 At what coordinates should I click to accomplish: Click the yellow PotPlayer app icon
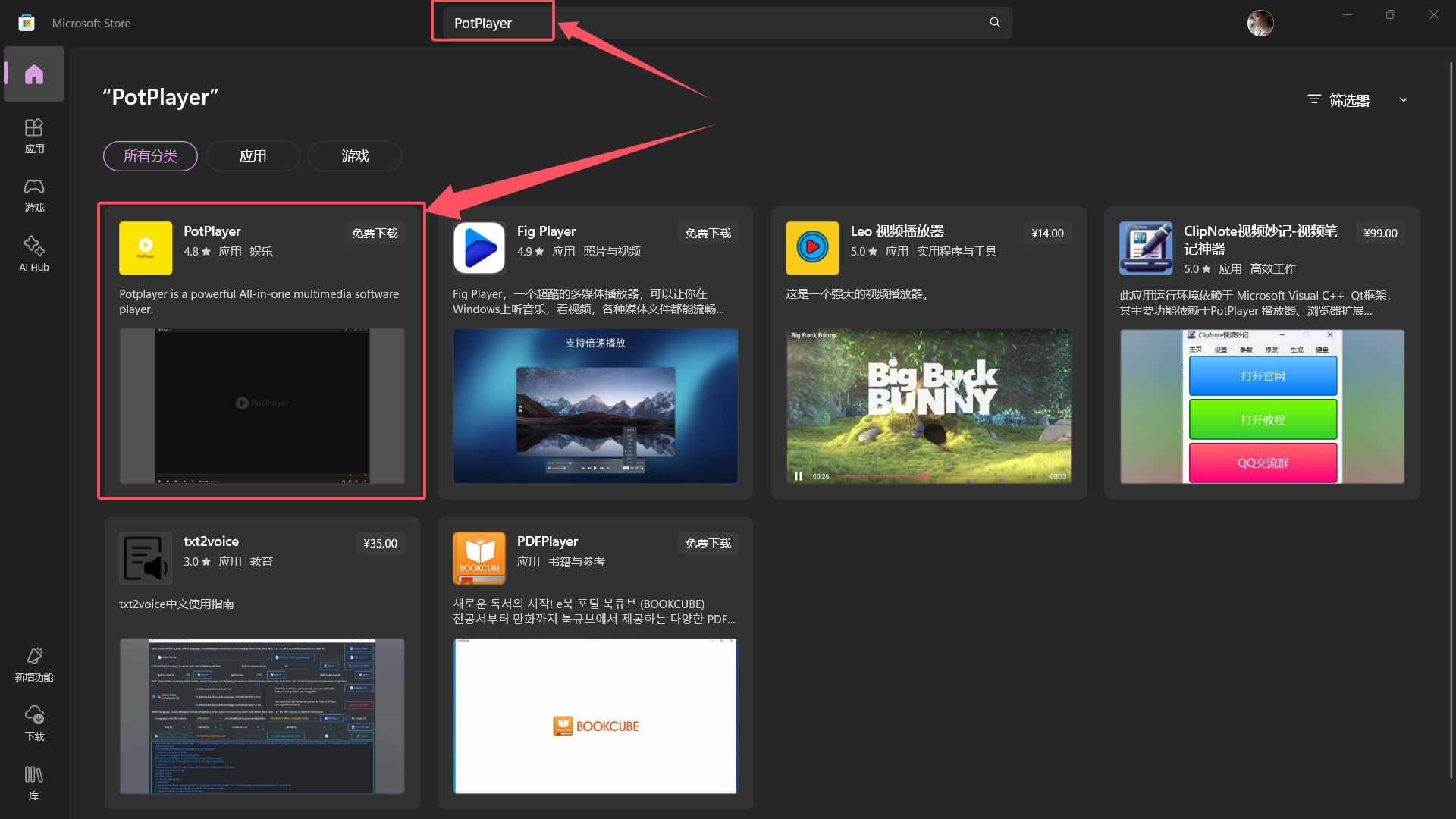click(146, 248)
